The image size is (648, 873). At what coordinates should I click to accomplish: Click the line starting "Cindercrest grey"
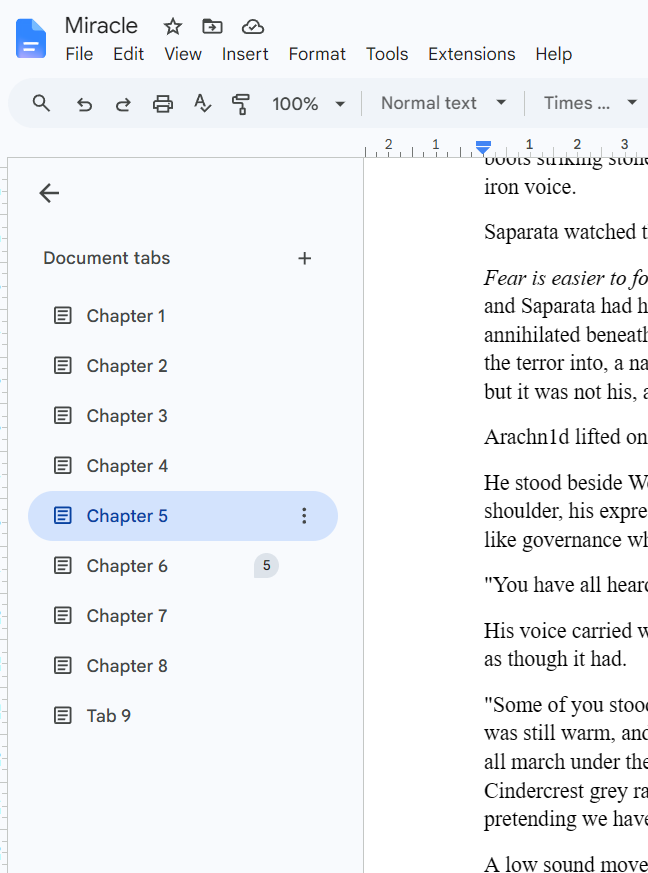(x=566, y=791)
